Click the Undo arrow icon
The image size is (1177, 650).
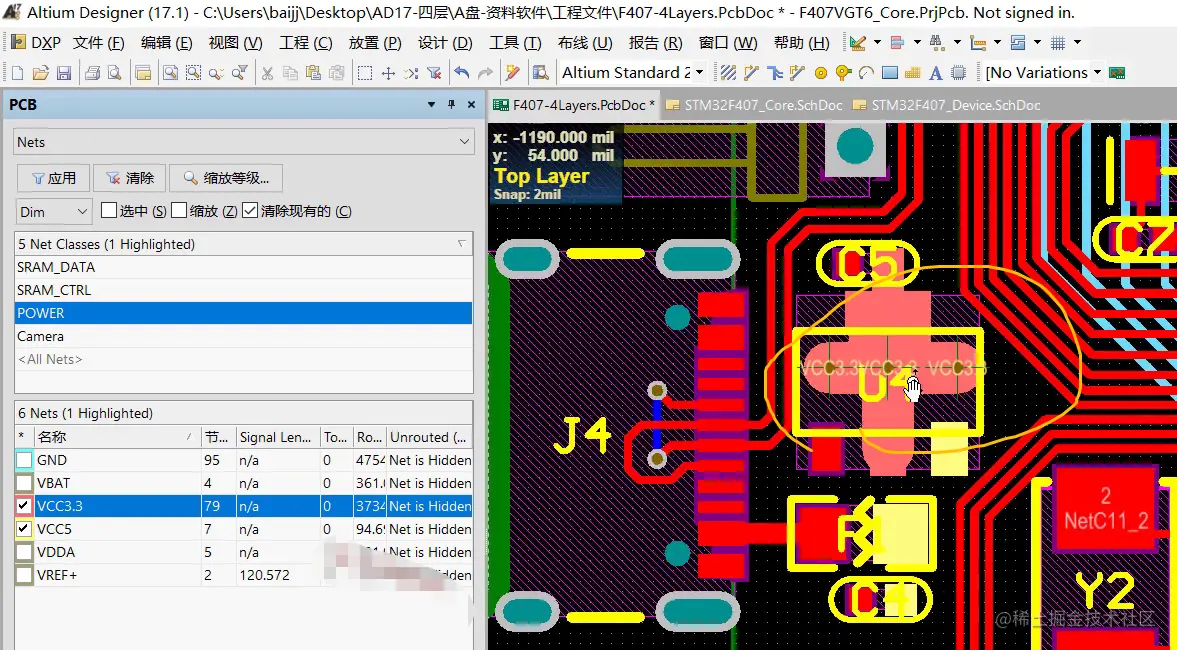coord(462,73)
